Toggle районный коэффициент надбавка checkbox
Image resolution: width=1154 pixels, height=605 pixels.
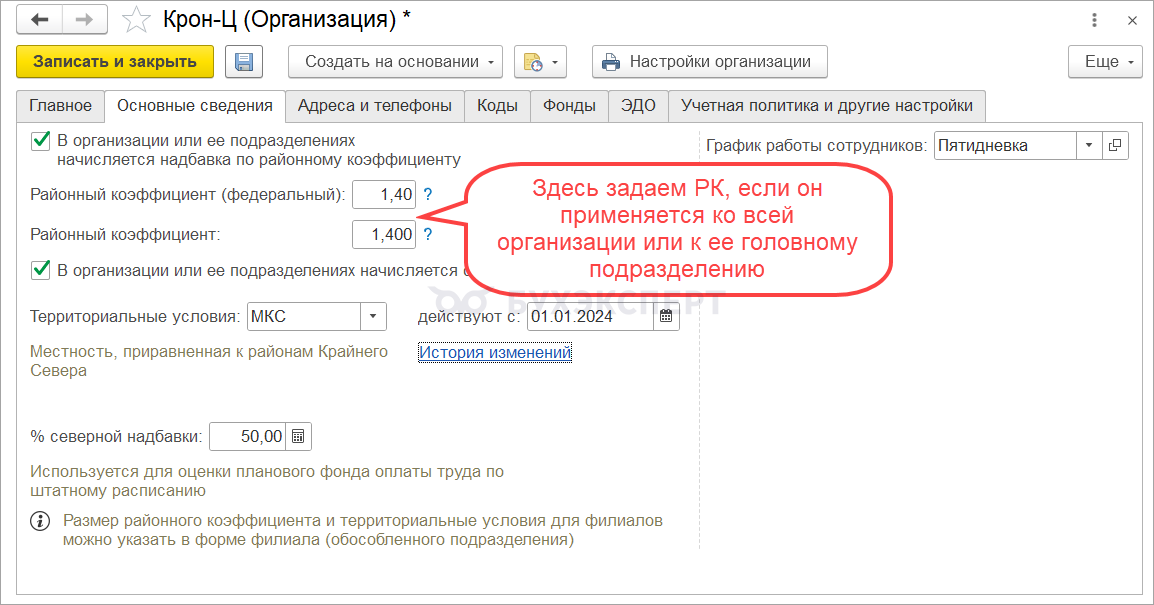click(40, 141)
